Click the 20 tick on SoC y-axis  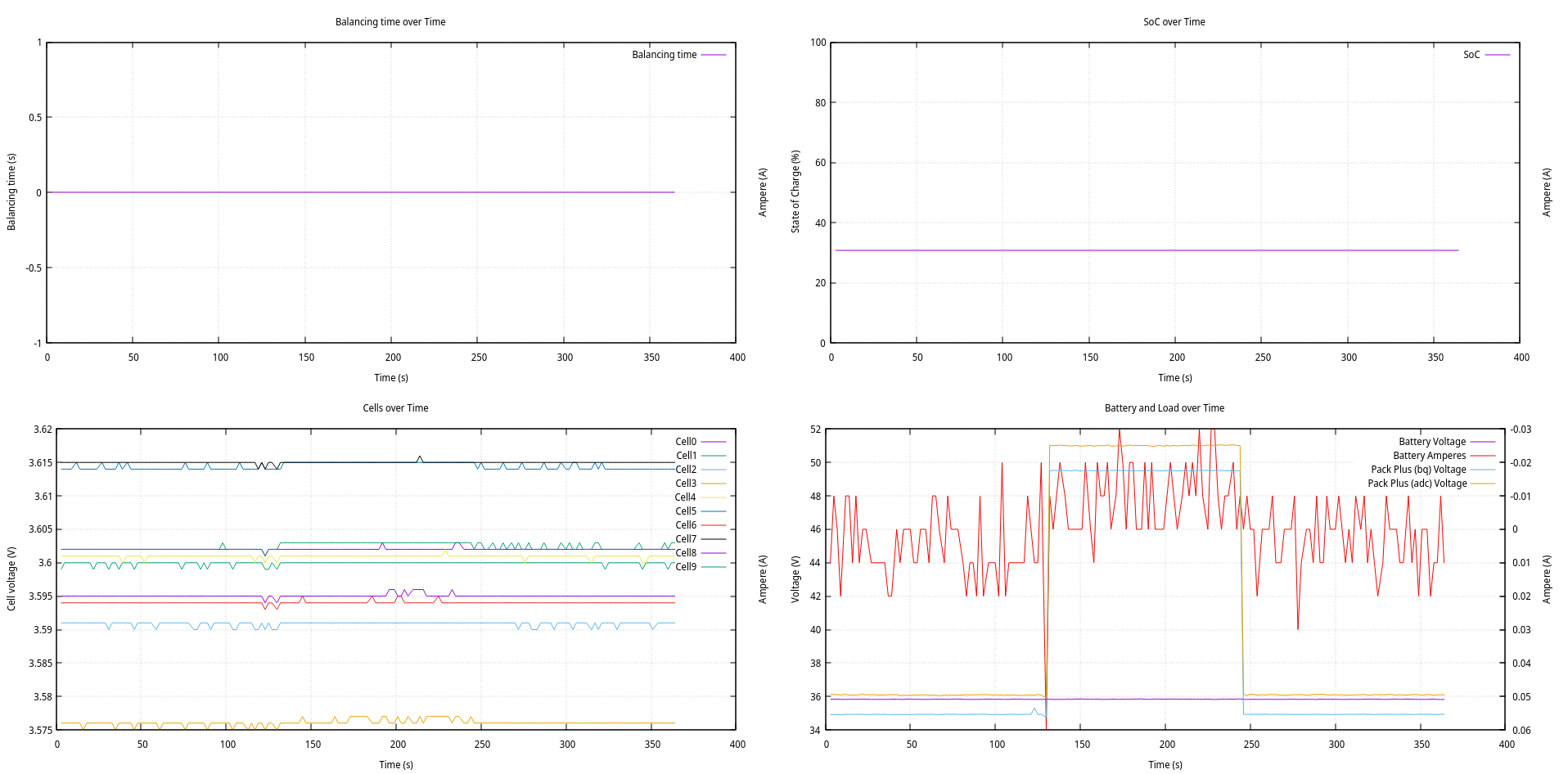point(821,283)
